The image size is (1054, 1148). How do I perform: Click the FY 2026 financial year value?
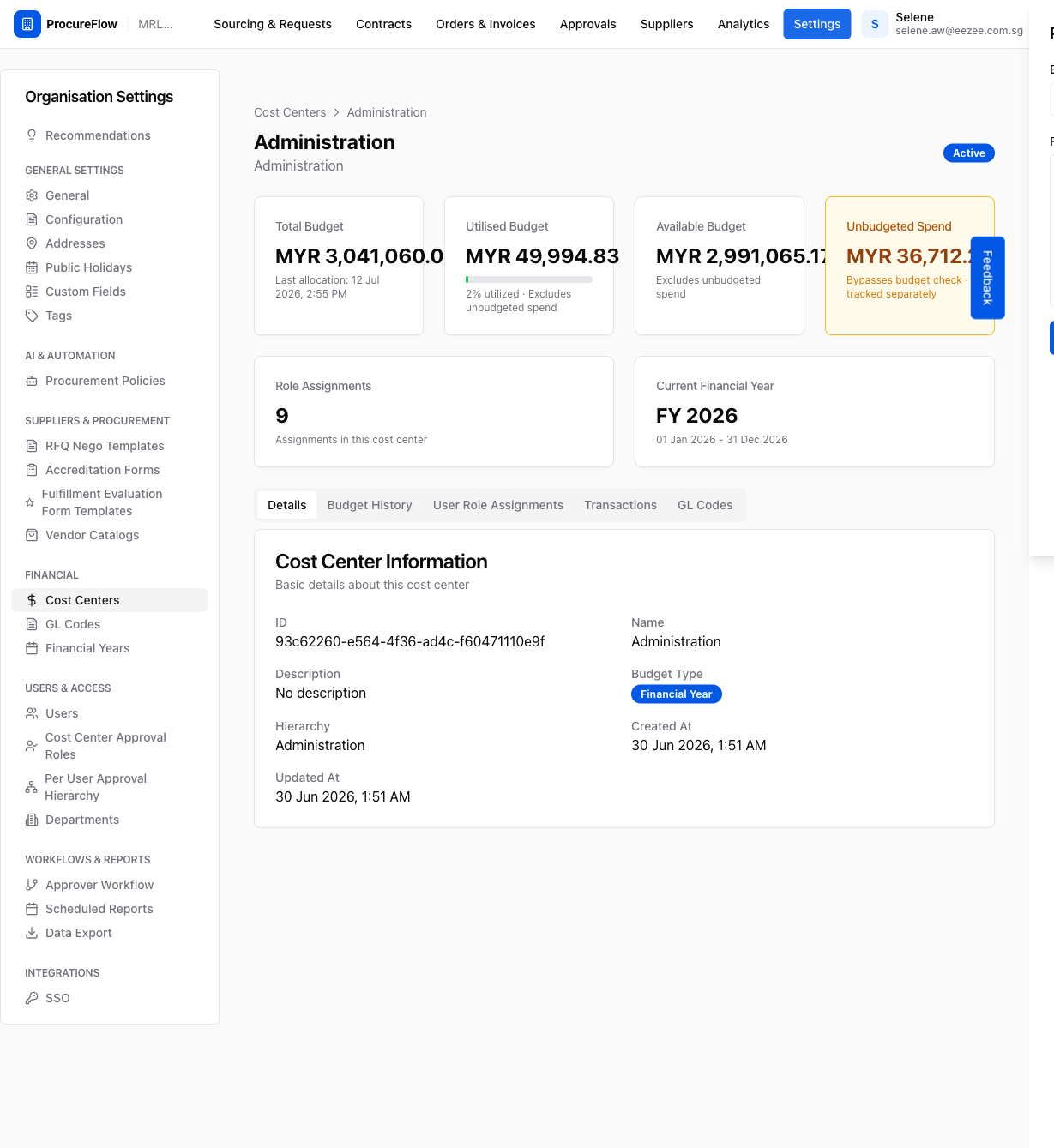(x=697, y=416)
